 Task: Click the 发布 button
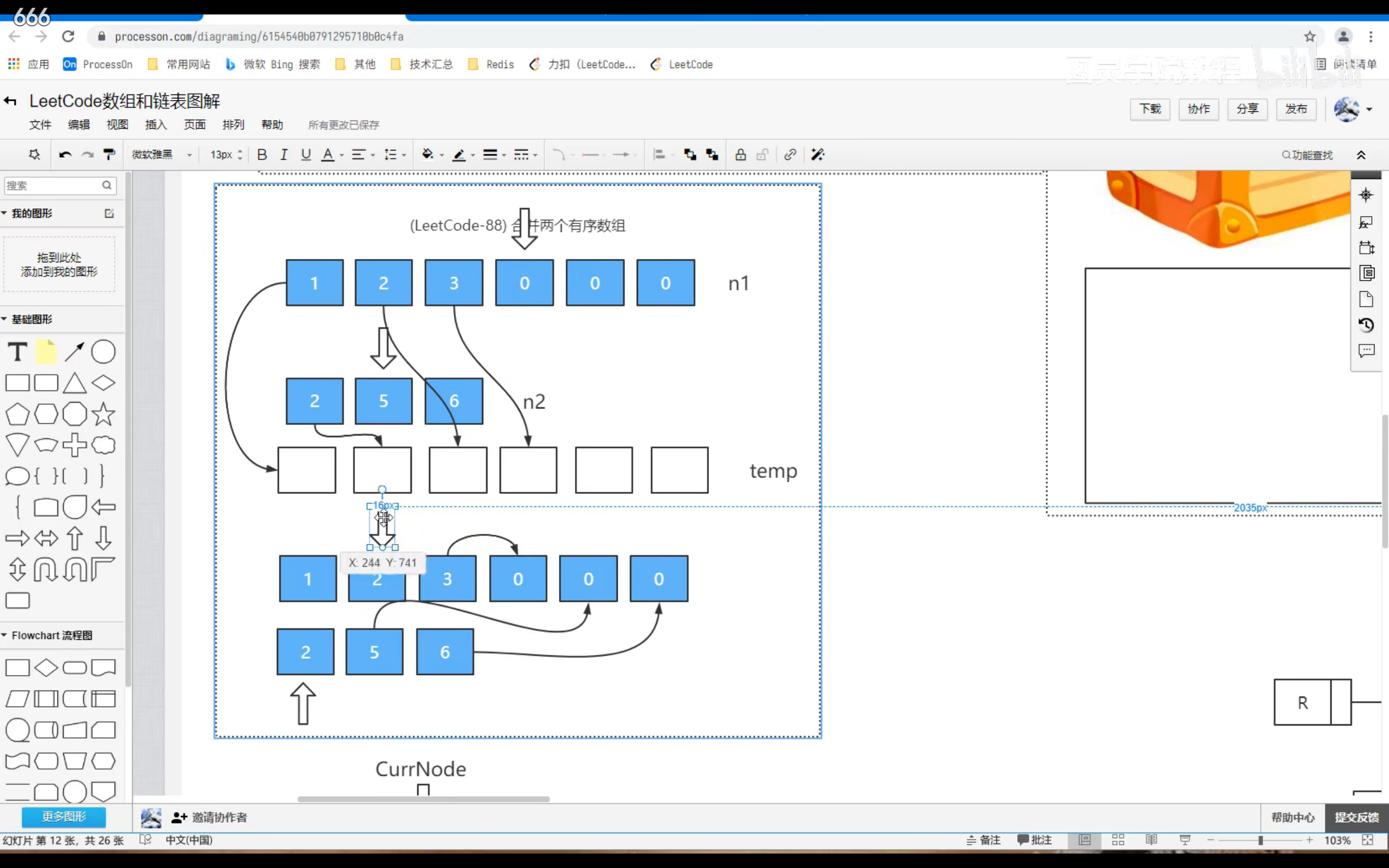[1296, 109]
